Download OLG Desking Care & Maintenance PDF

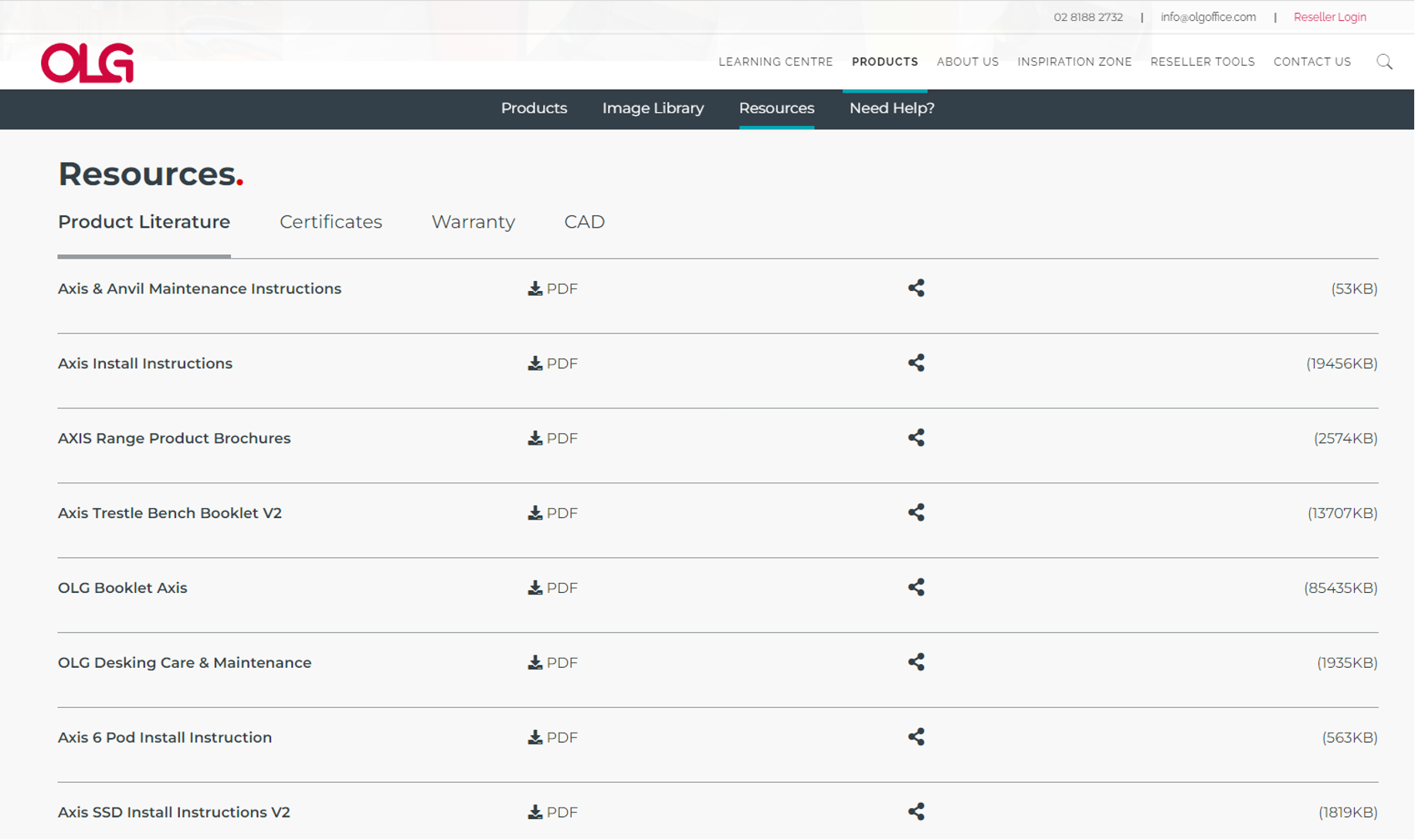click(x=552, y=663)
